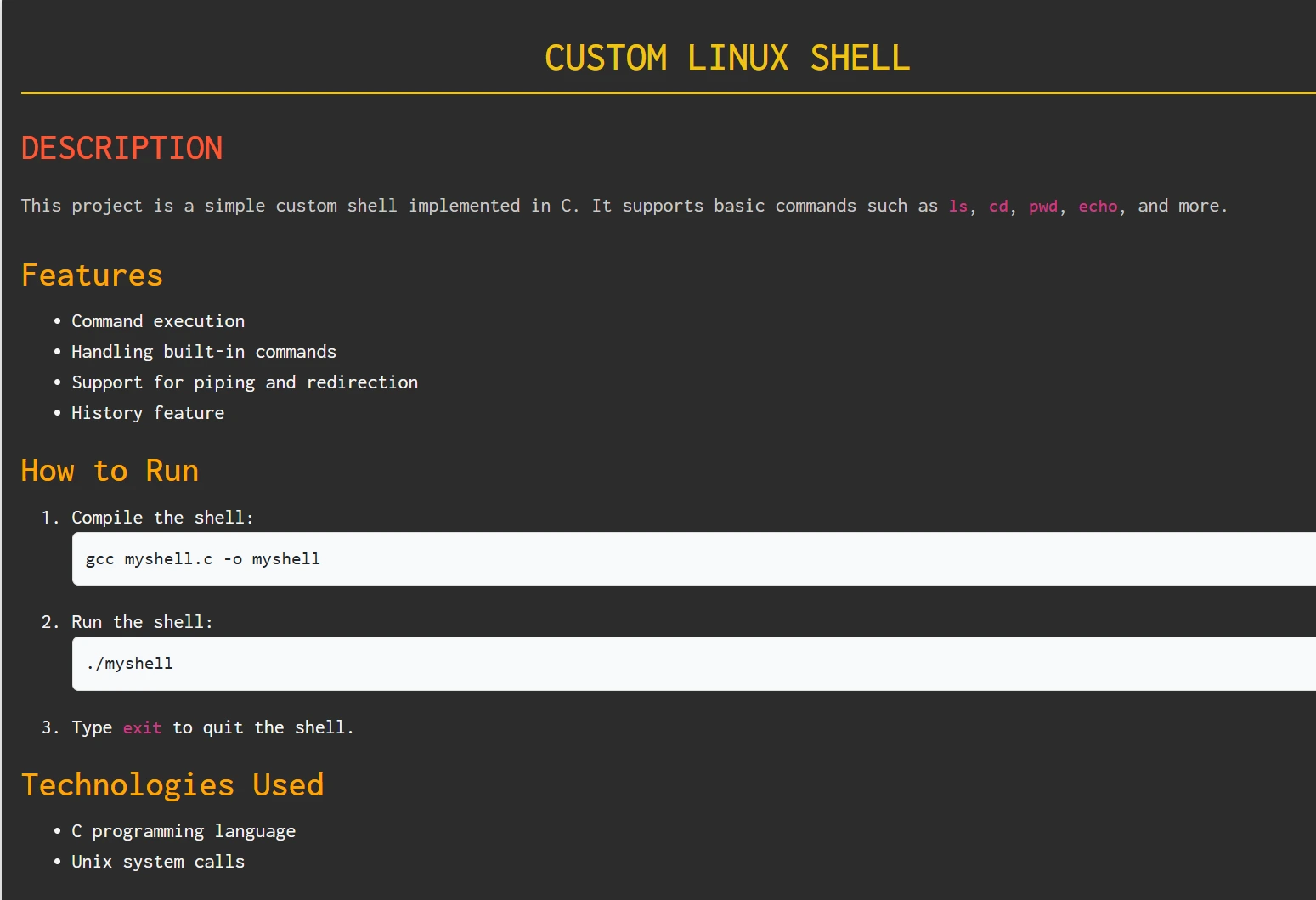Click Support for piping and redirection
This screenshot has width=1316, height=900.
(245, 382)
